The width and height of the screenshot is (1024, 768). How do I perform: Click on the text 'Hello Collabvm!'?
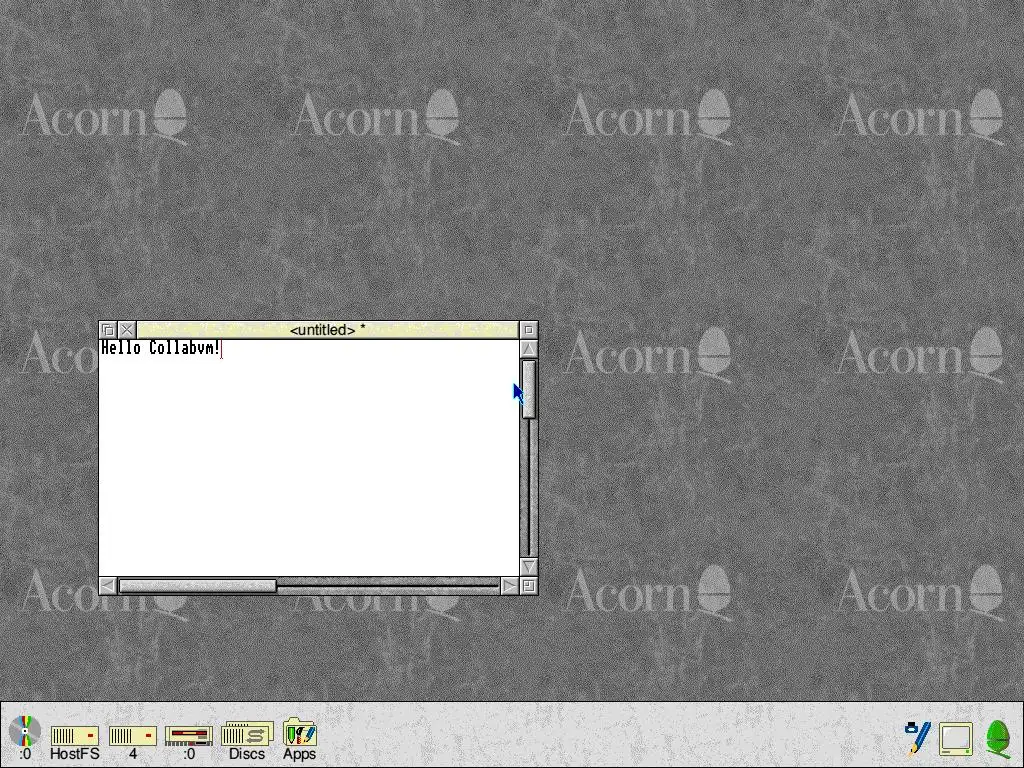coord(160,348)
